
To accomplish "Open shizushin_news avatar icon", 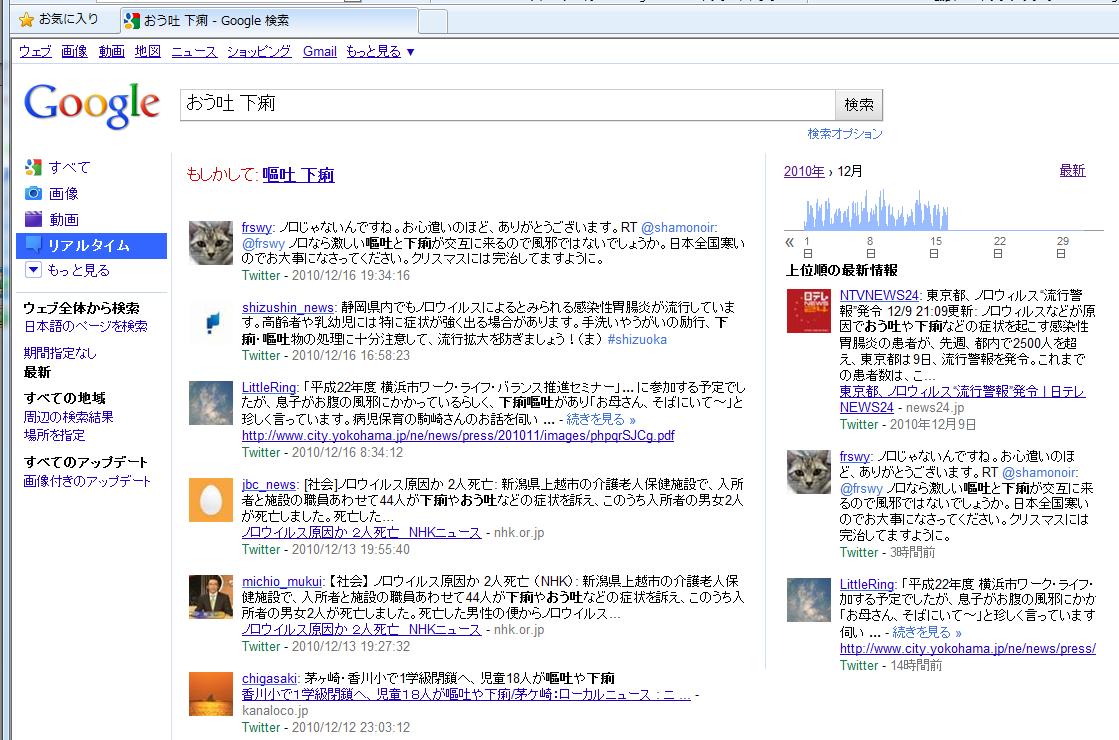I will (211, 323).
